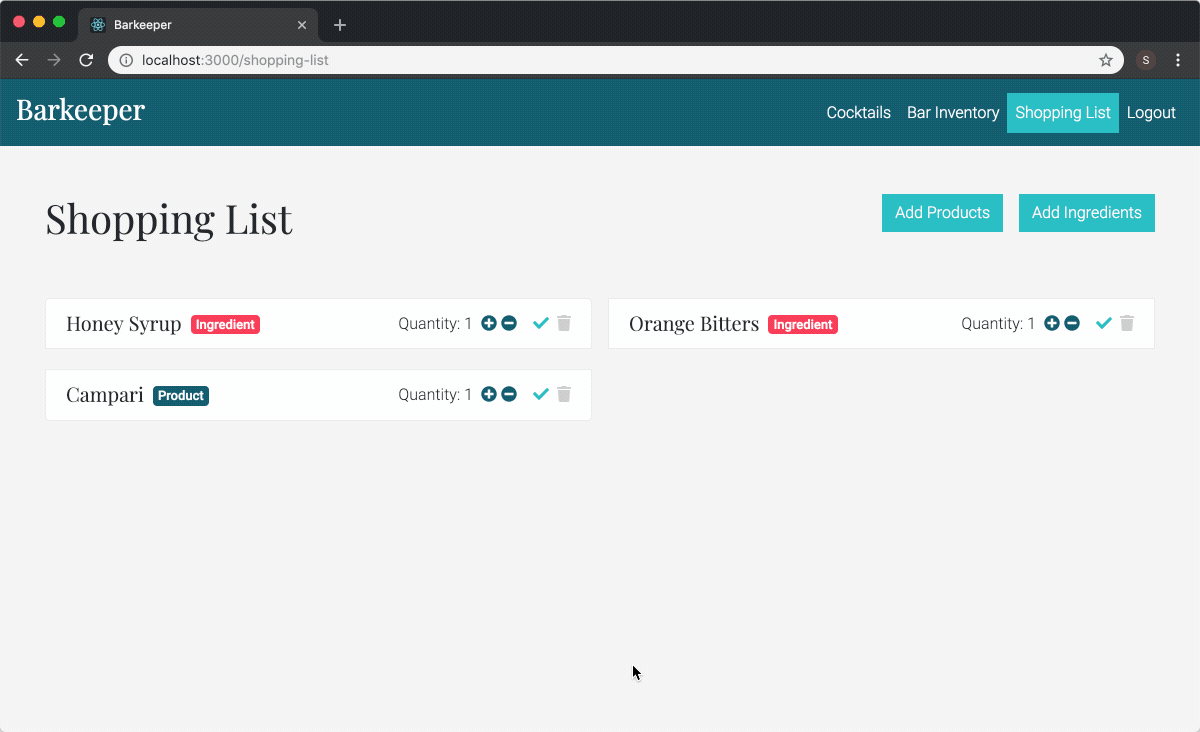Viewport: 1200px width, 732px height.
Task: Go to Bar Inventory in navigation
Action: click(953, 113)
